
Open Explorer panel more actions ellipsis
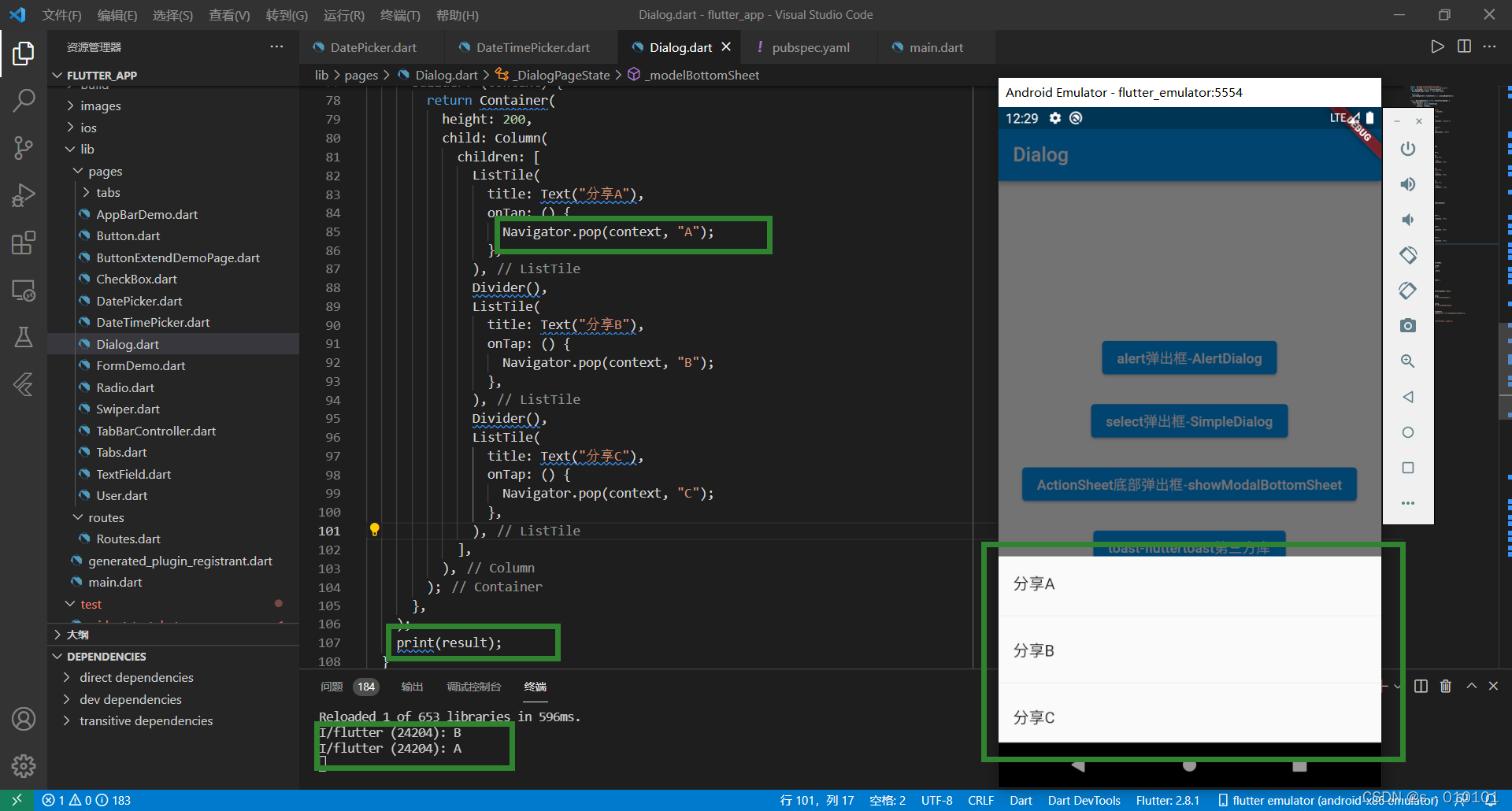(276, 46)
